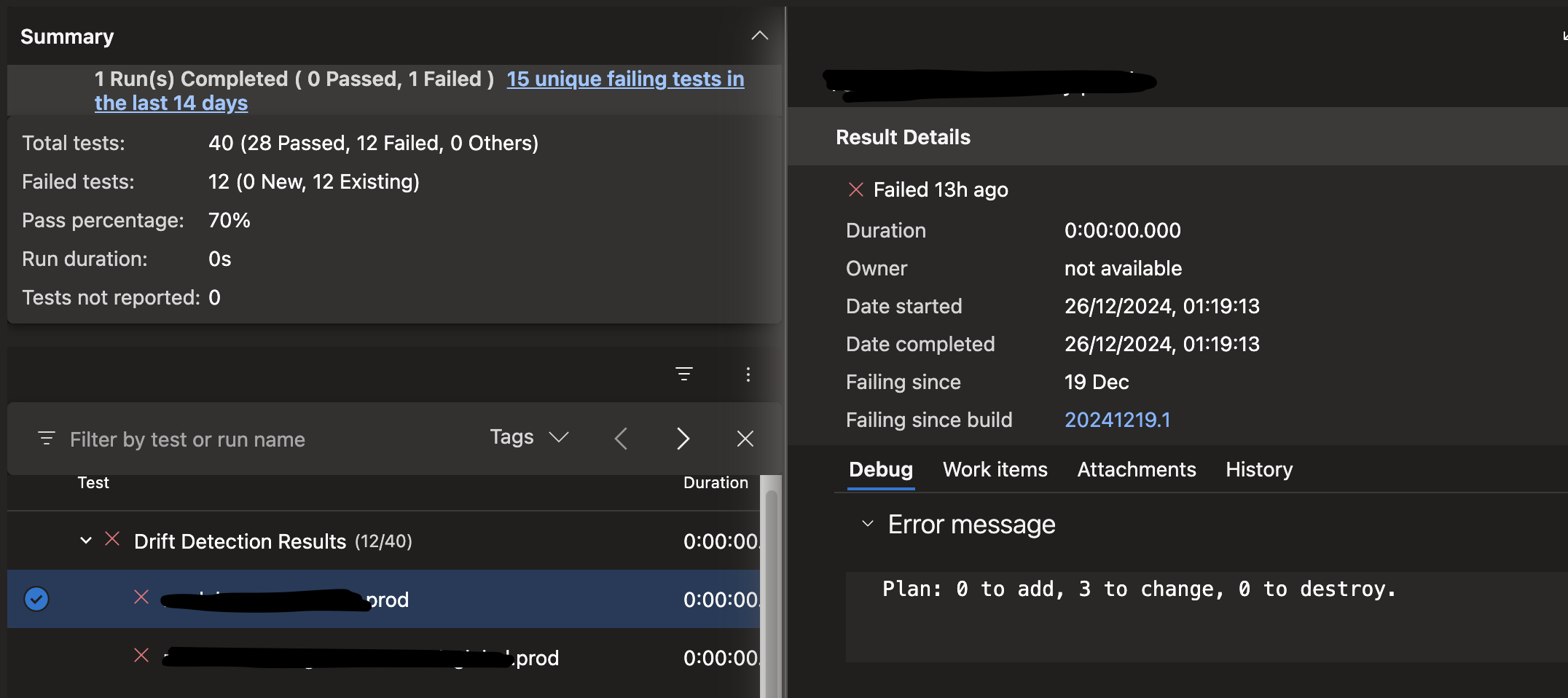Collapse the Summary panel with its chevron
This screenshot has height=698, width=1568.
[759, 35]
